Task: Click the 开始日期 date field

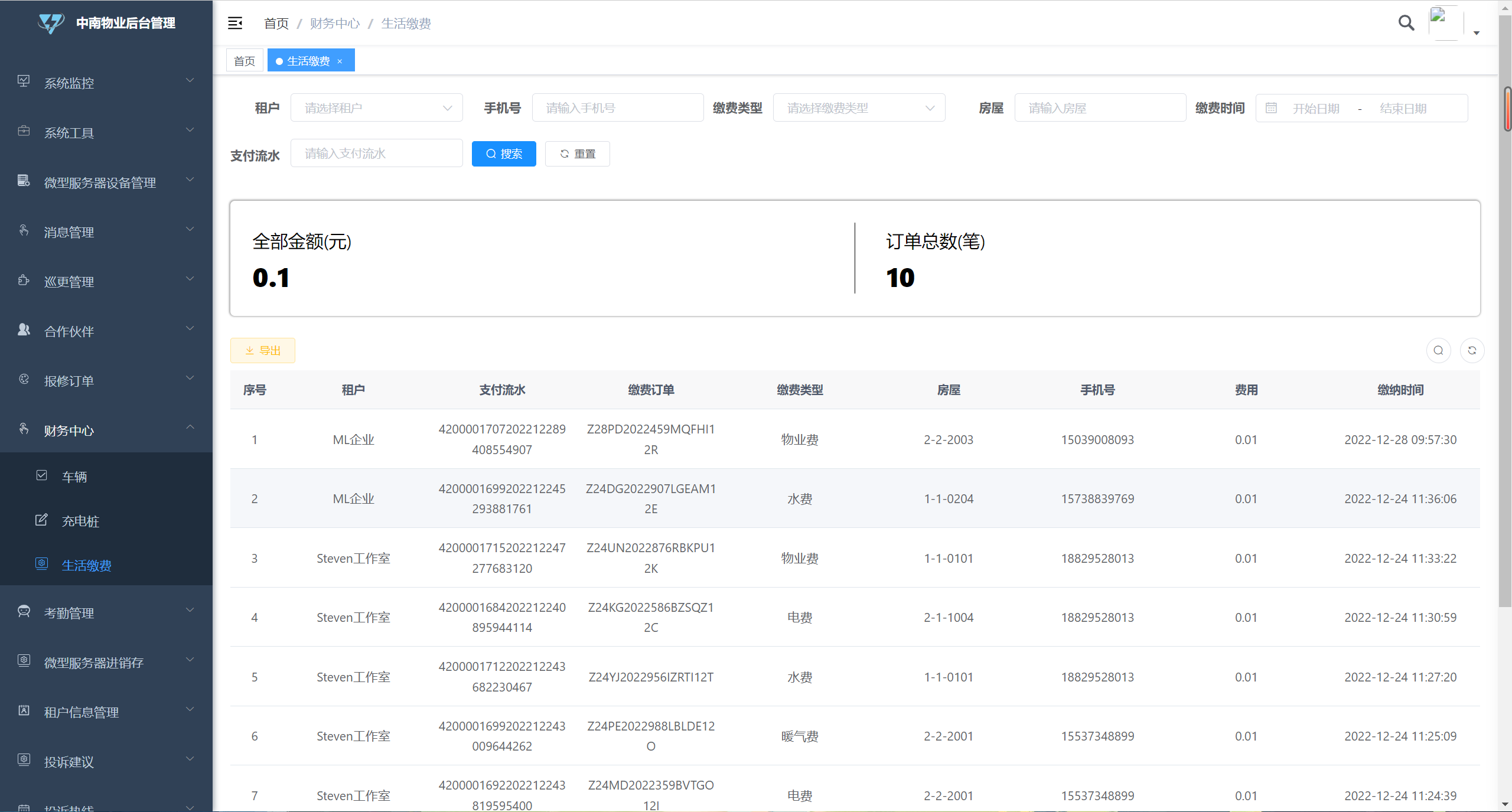Action: pyautogui.click(x=1316, y=109)
